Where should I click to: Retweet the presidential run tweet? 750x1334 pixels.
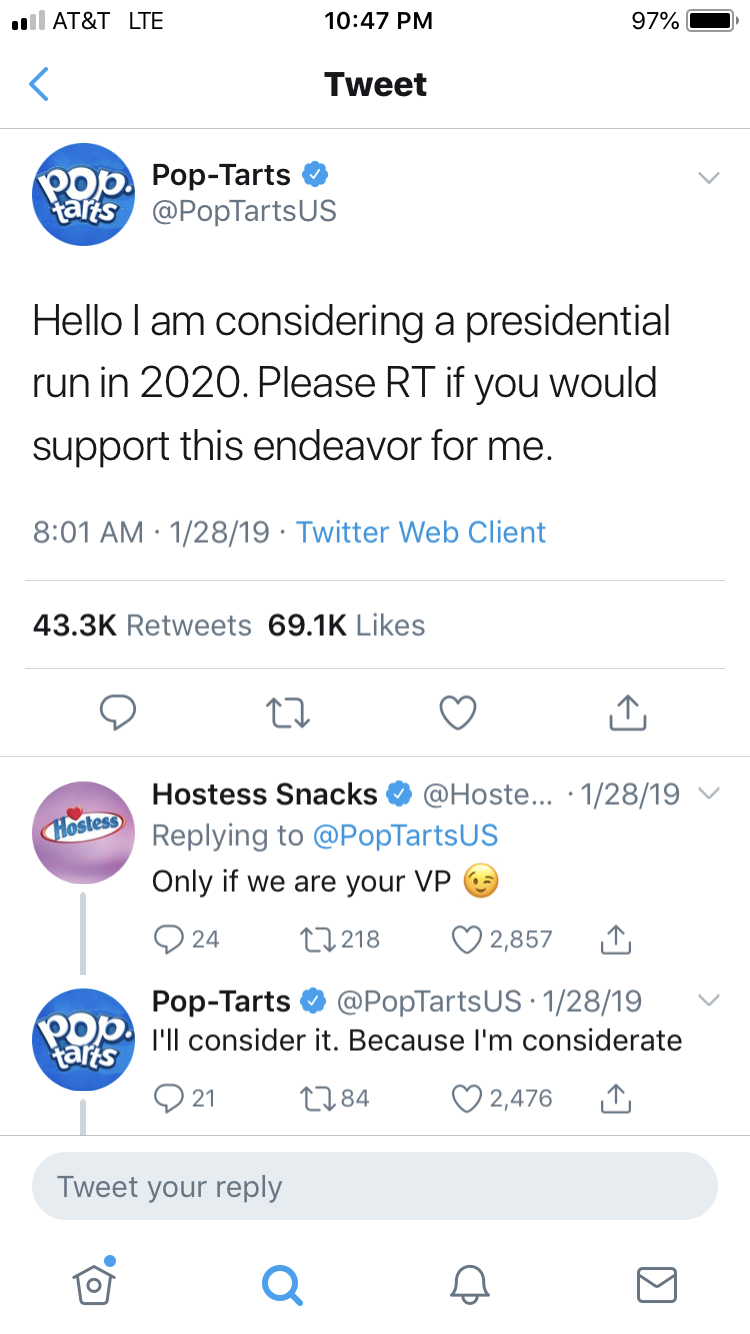tap(289, 712)
